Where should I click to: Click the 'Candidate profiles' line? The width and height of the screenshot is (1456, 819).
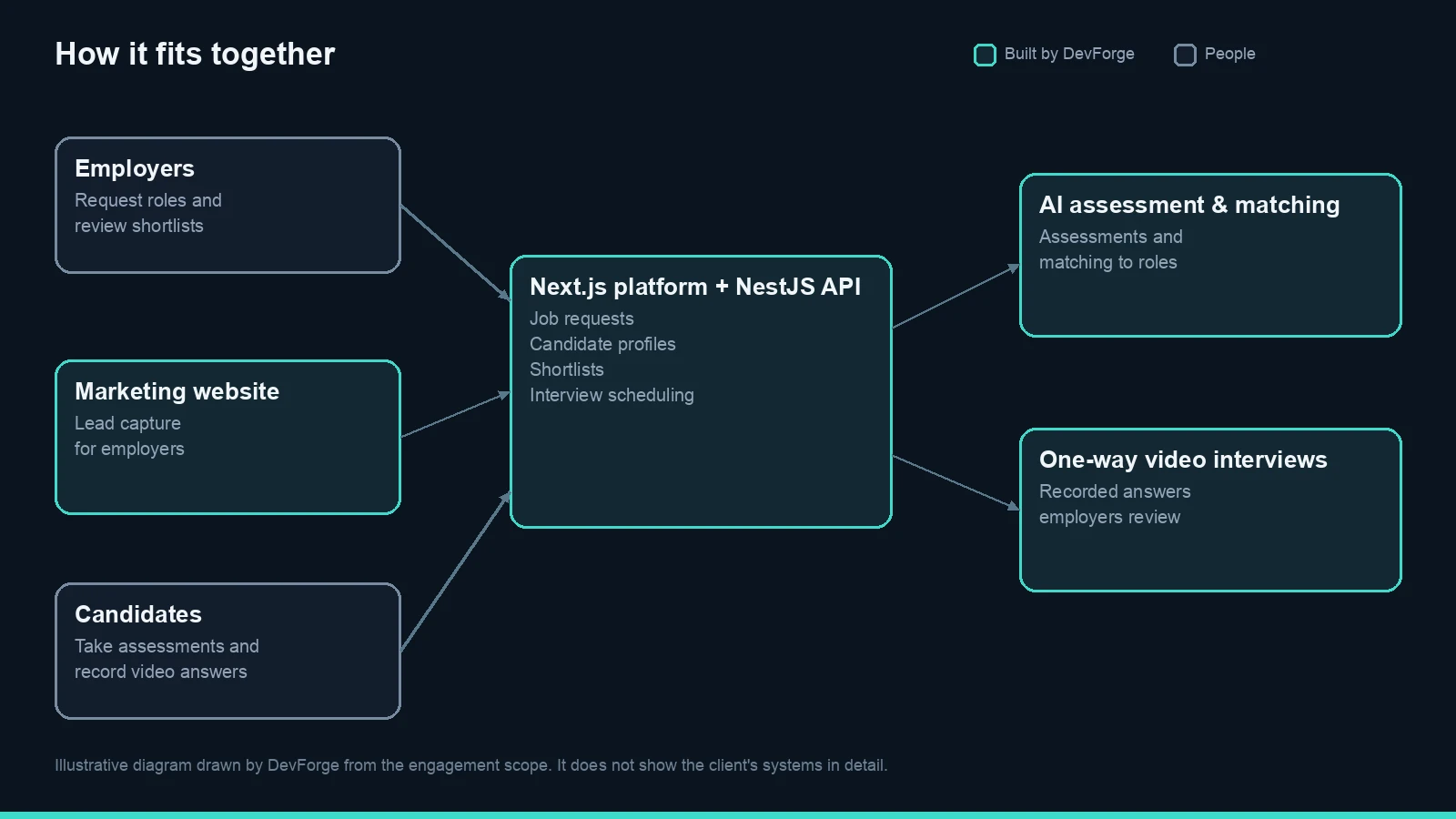click(x=602, y=344)
